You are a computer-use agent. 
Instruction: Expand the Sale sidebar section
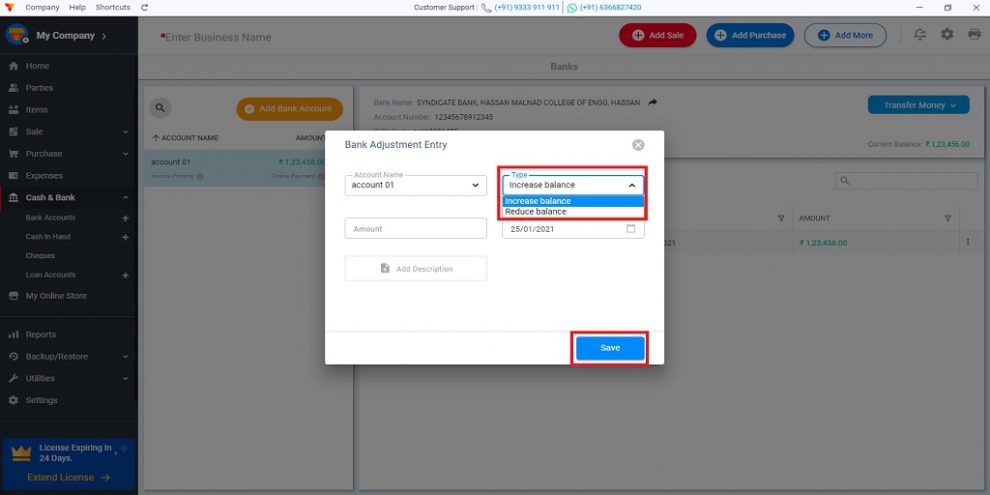[69, 131]
